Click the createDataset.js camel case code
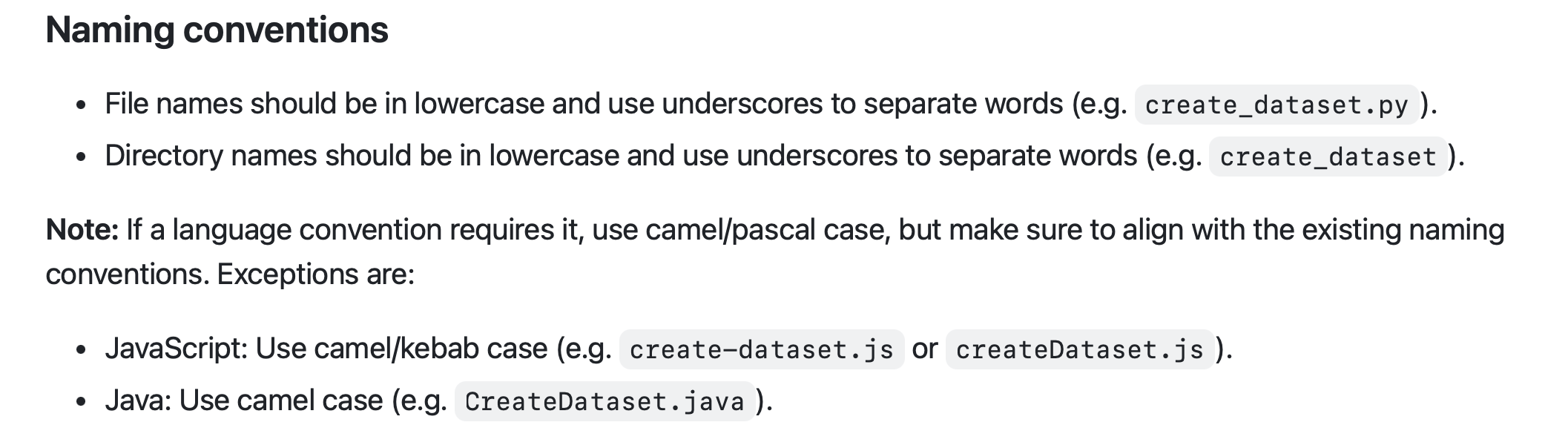 click(x=1079, y=349)
